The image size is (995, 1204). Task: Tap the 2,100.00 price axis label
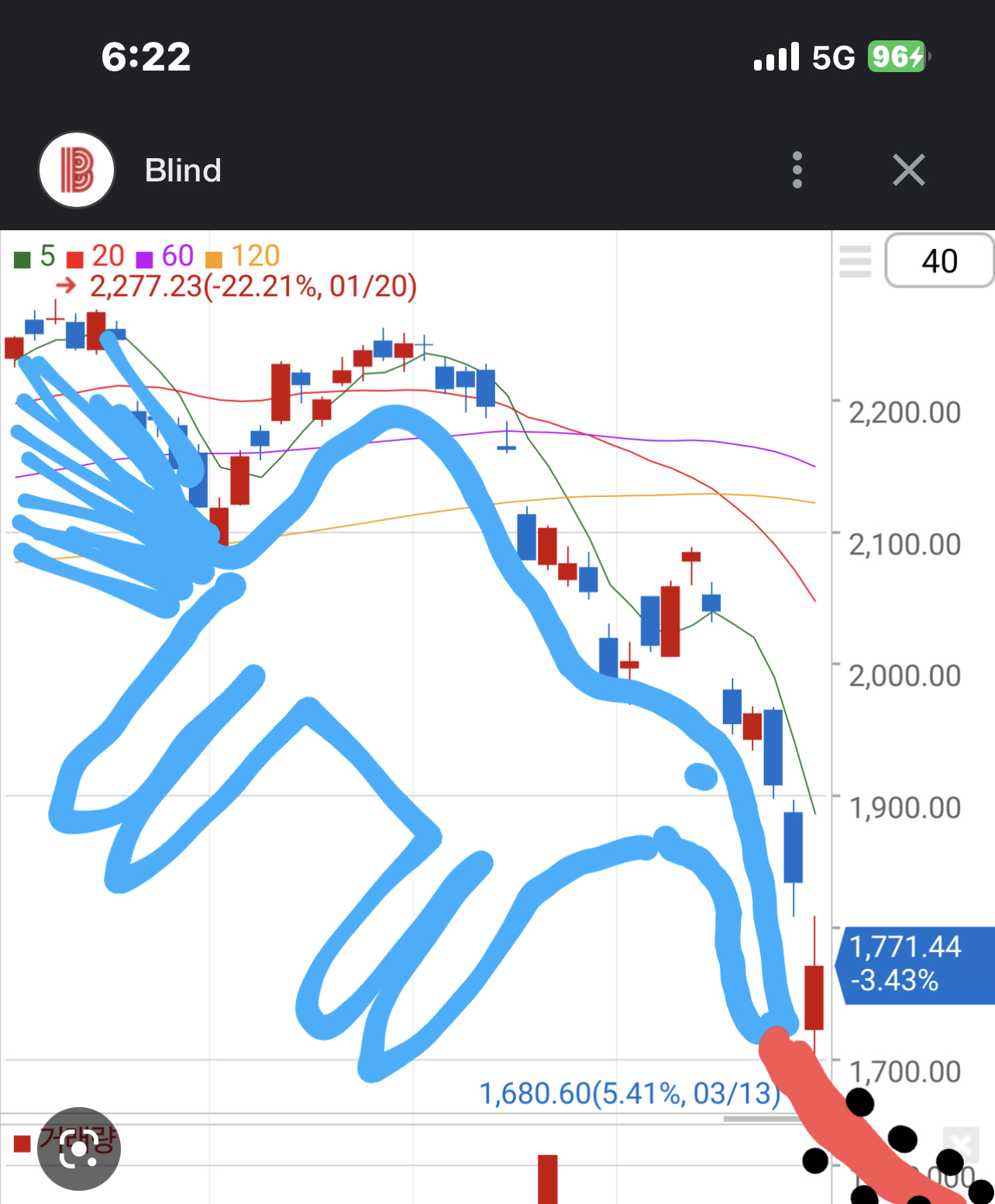point(905,544)
